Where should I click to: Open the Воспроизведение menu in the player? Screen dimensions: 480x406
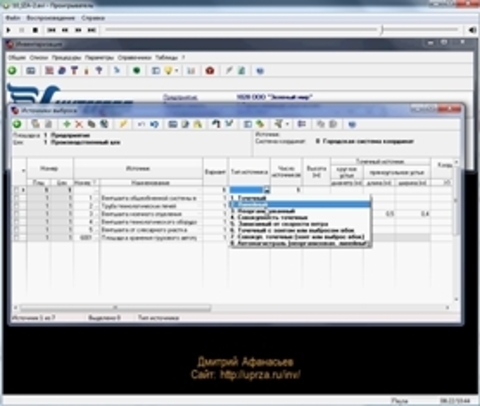pyautogui.click(x=50, y=18)
